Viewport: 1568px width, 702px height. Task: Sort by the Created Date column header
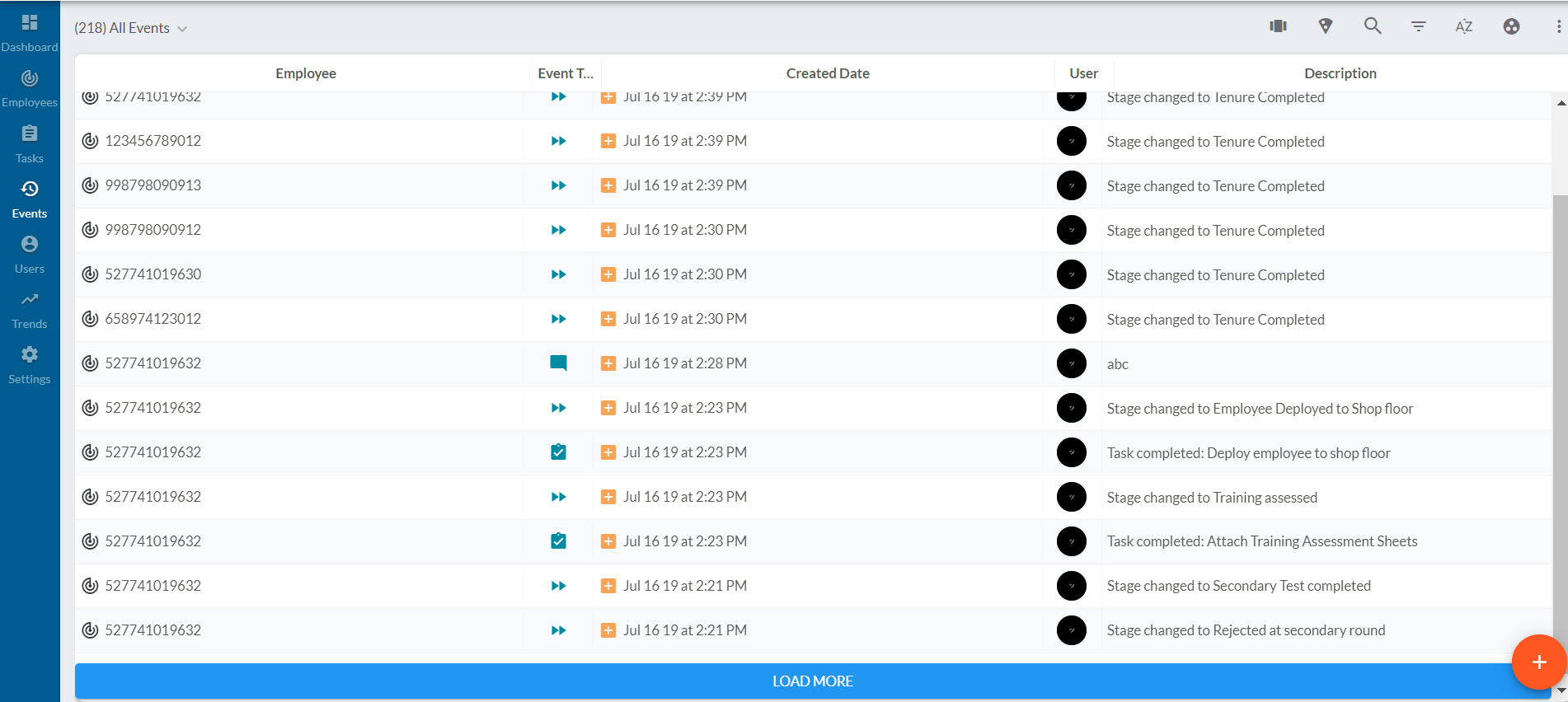tap(828, 73)
